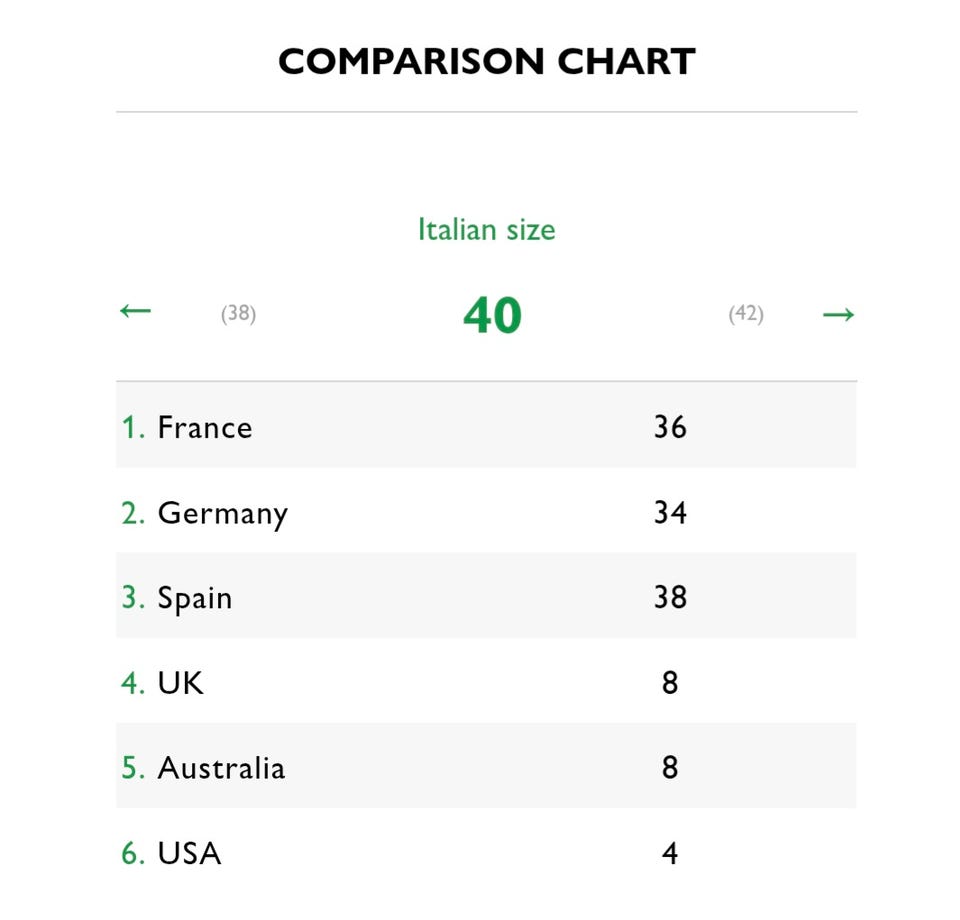
Task: Click the left arrow to decrease size
Action: tap(135, 311)
